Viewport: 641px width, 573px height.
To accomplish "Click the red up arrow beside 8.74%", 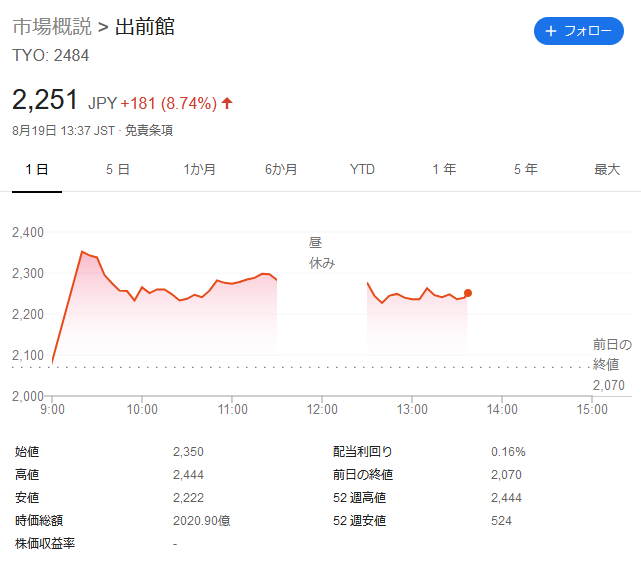I will [227, 103].
